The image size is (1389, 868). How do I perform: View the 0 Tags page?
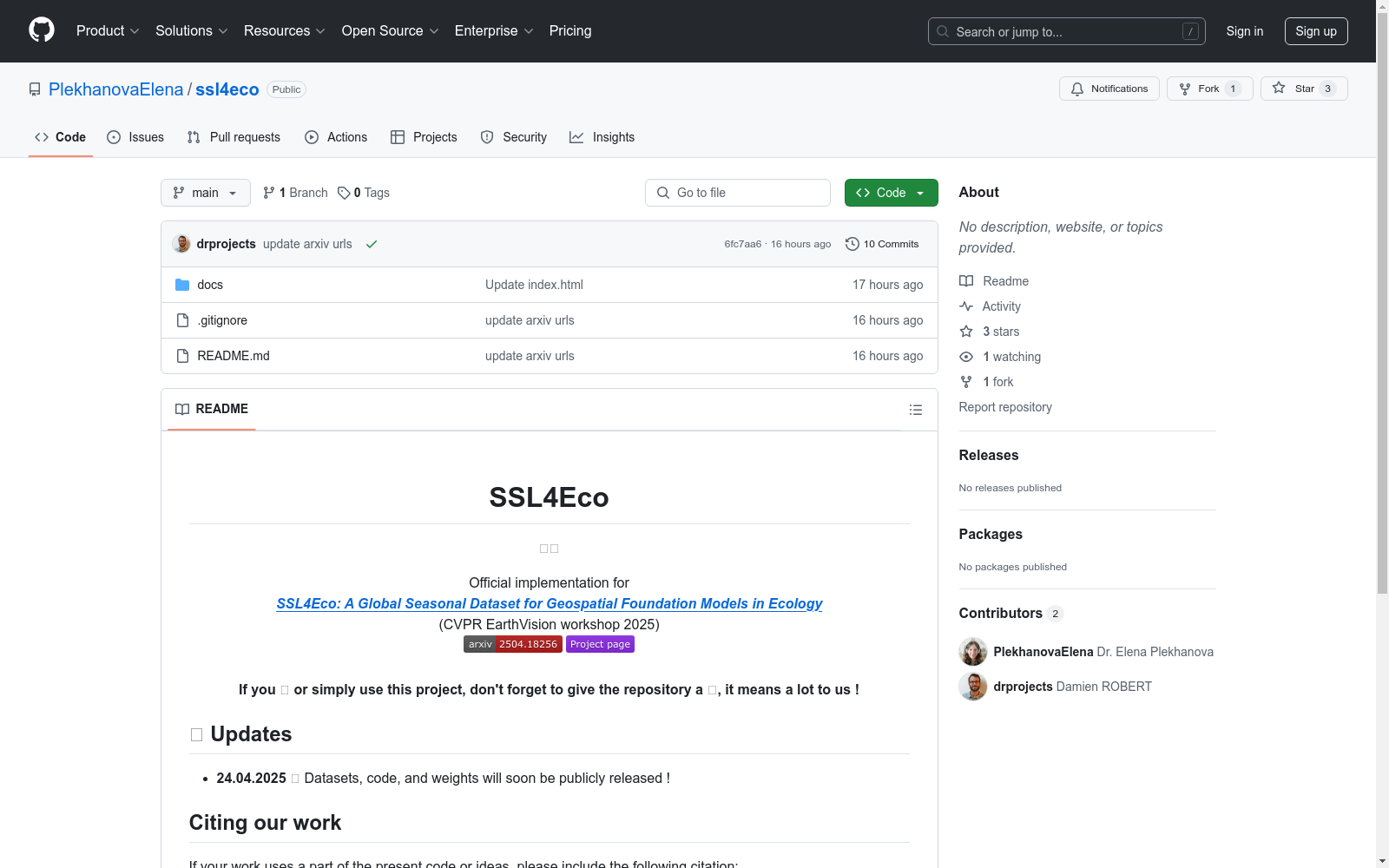pyautogui.click(x=364, y=193)
